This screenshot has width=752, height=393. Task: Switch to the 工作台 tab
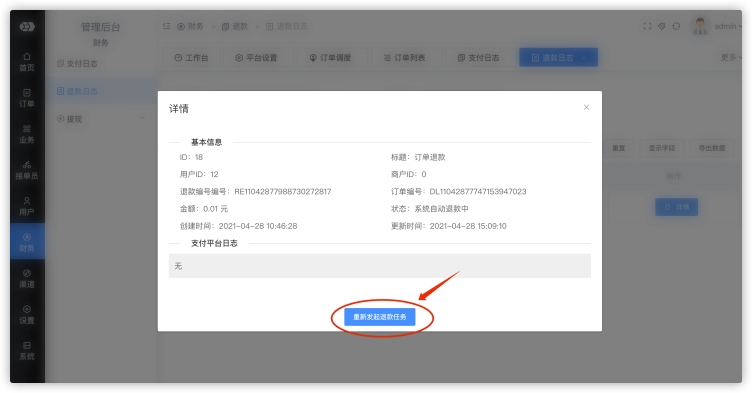coord(191,58)
